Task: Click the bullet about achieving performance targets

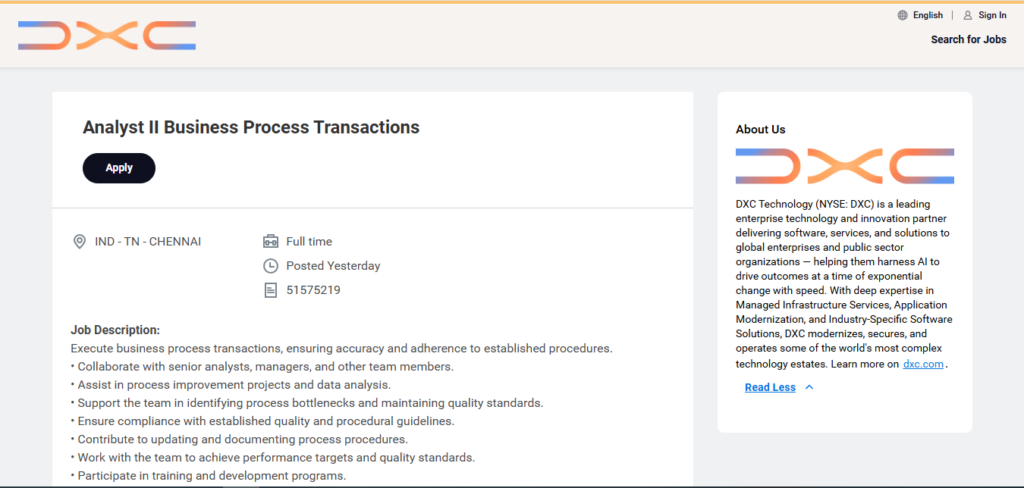Action: [272, 457]
